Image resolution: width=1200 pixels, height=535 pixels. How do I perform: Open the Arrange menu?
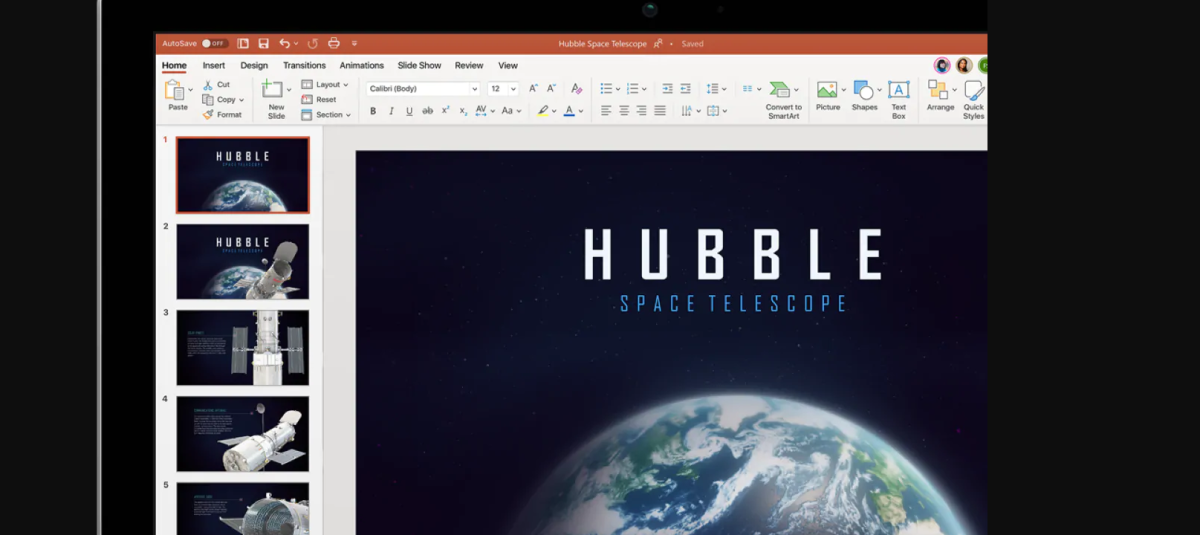coord(940,96)
